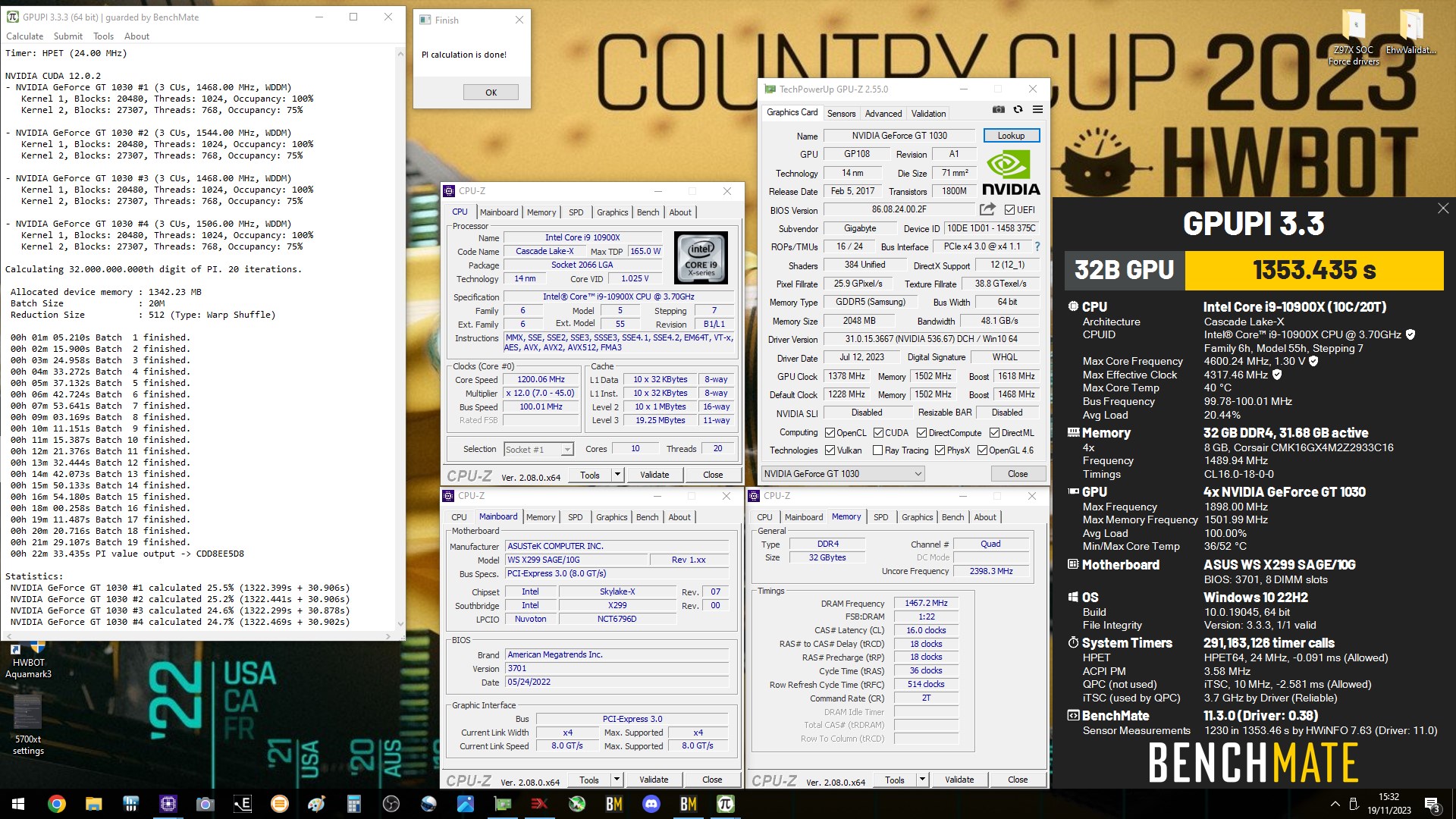Click the GPU-Z refresh arrows icon
1456x819 pixels.
1018,110
